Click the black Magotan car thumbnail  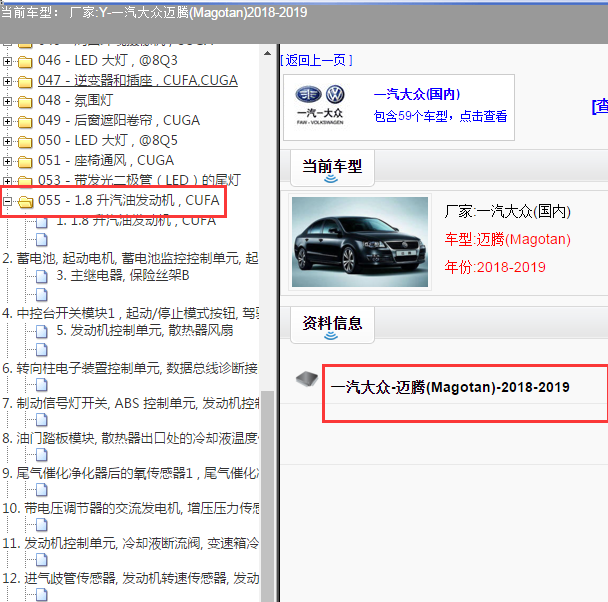[360, 242]
